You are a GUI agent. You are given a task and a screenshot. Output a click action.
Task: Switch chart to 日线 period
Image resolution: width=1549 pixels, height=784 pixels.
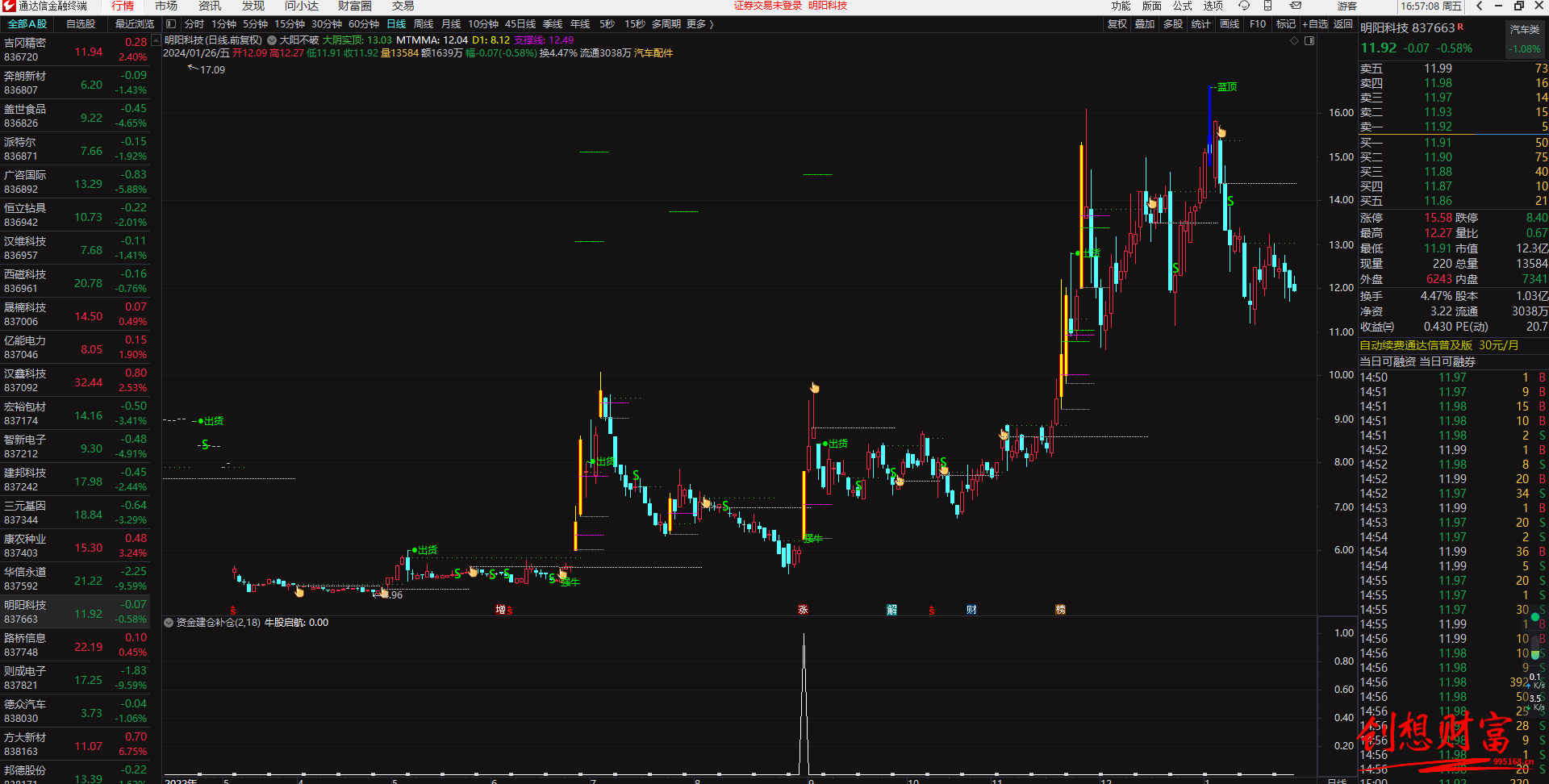[396, 24]
